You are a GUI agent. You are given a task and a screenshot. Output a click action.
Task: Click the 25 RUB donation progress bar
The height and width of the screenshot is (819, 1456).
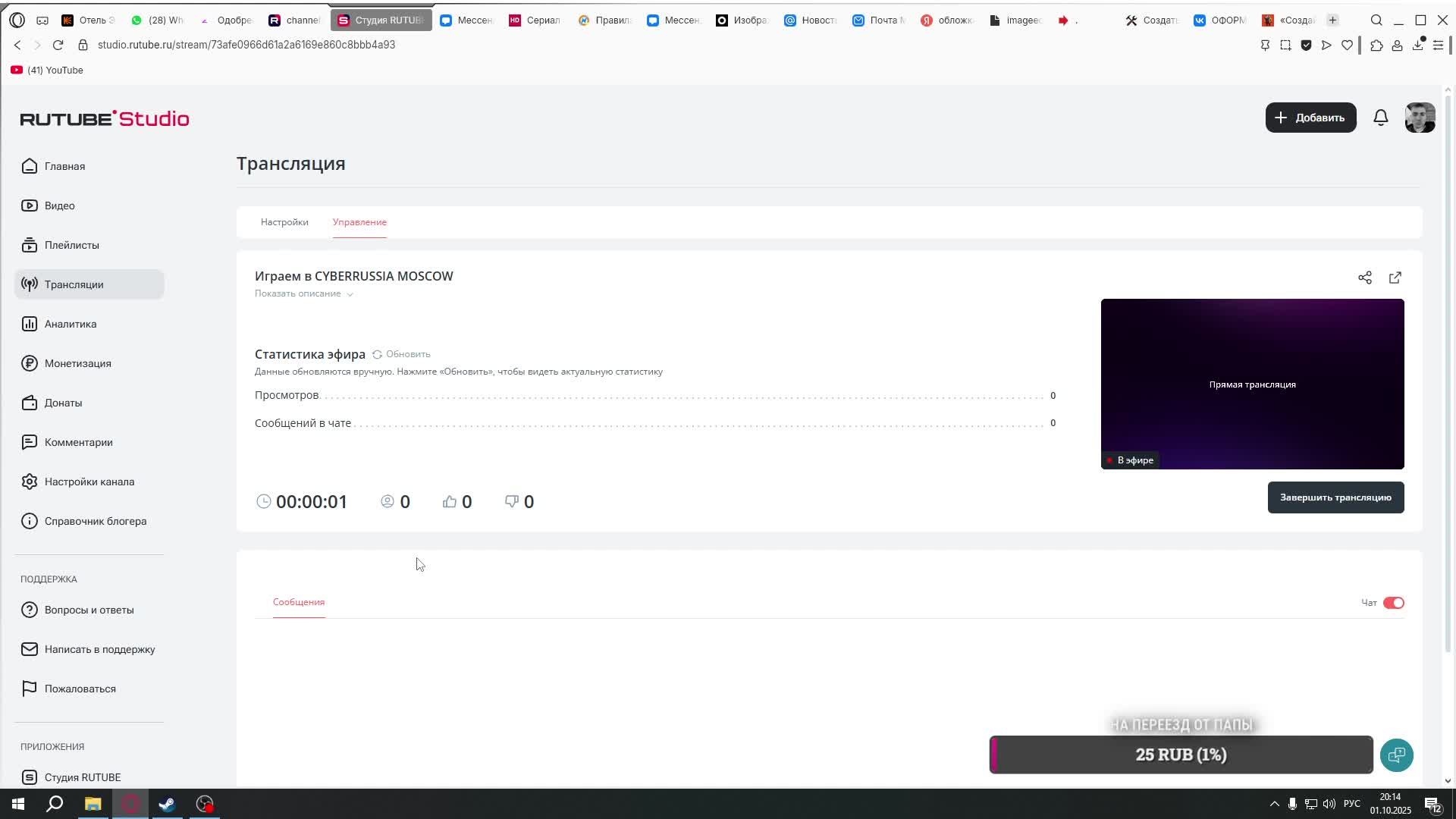click(1180, 755)
